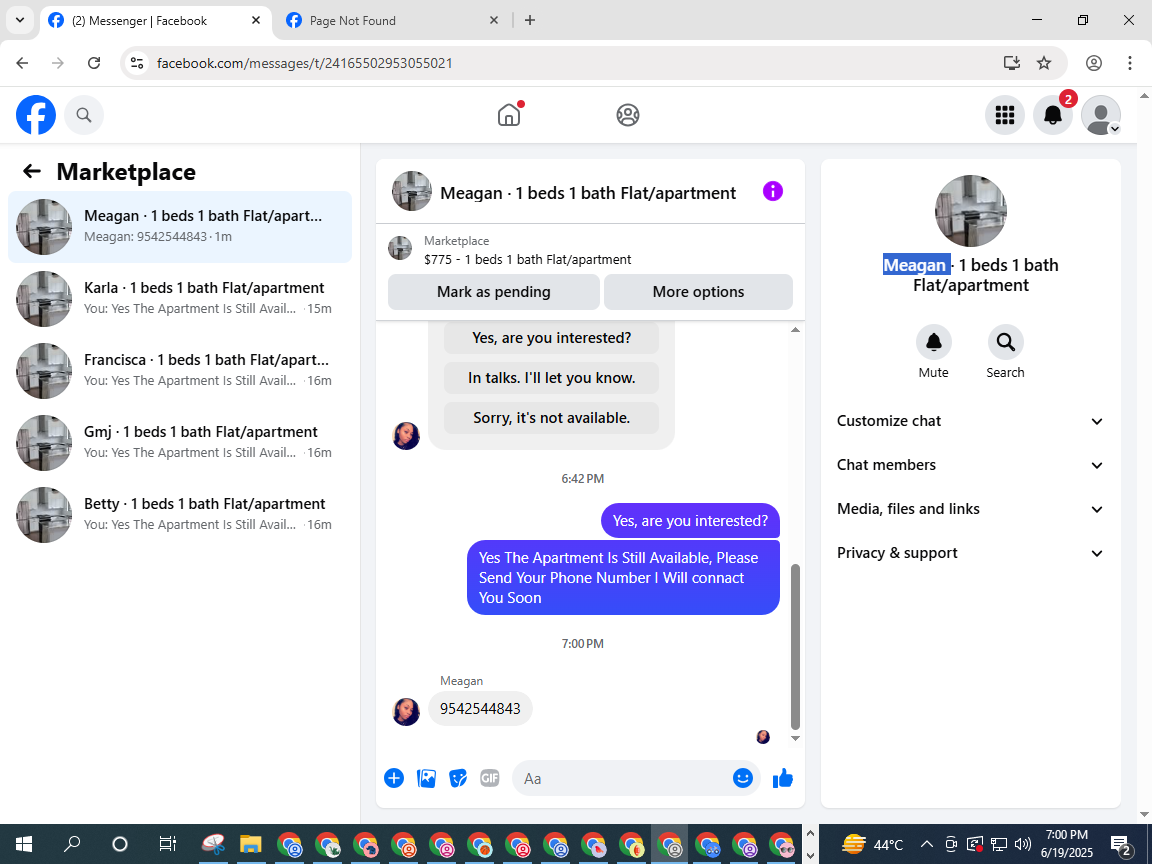The width and height of the screenshot is (1152, 864).
Task: Click phone number message 9542544843
Action: tap(480, 708)
